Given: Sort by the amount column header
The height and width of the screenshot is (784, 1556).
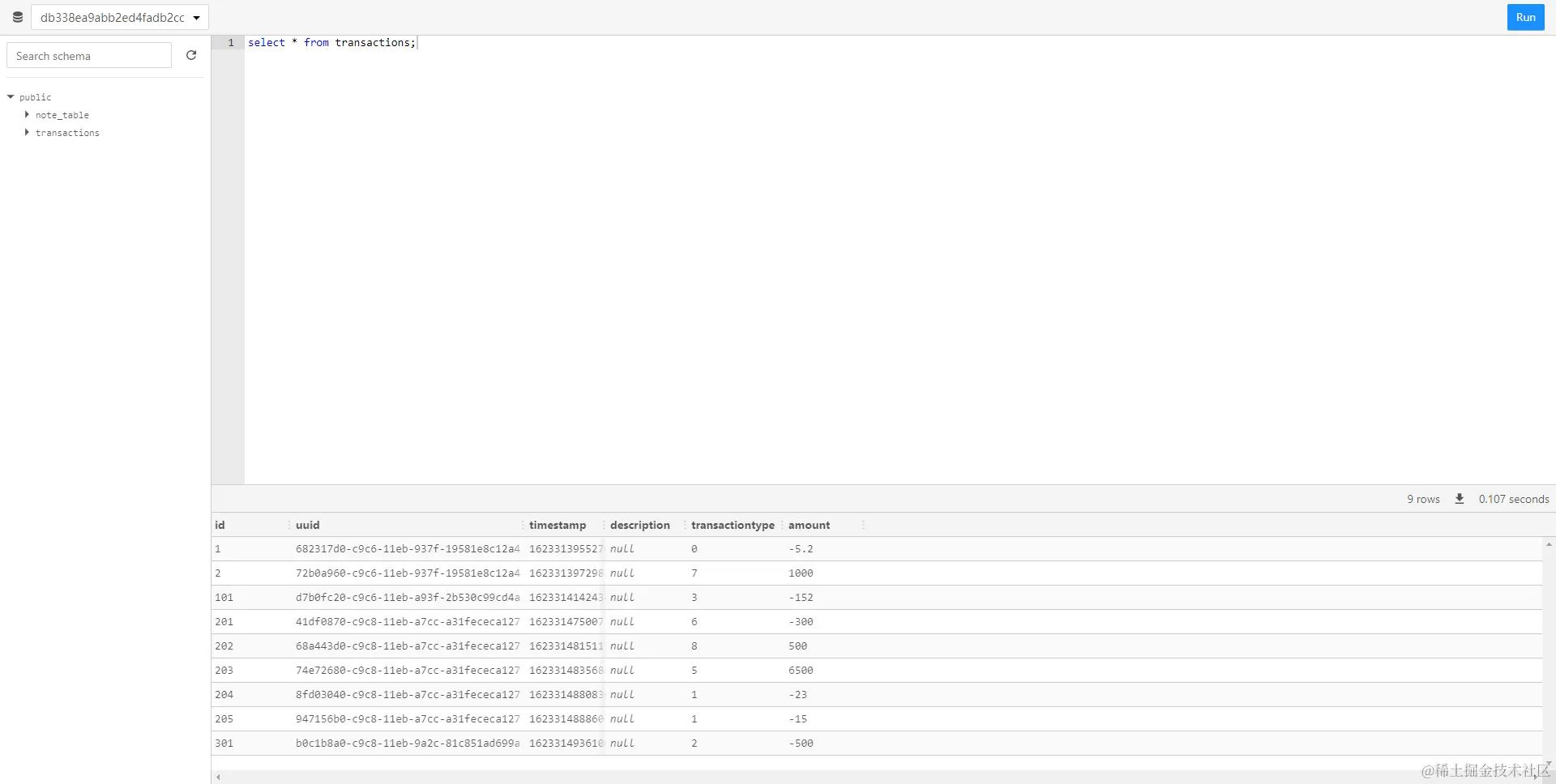Looking at the screenshot, I should pyautogui.click(x=809, y=525).
